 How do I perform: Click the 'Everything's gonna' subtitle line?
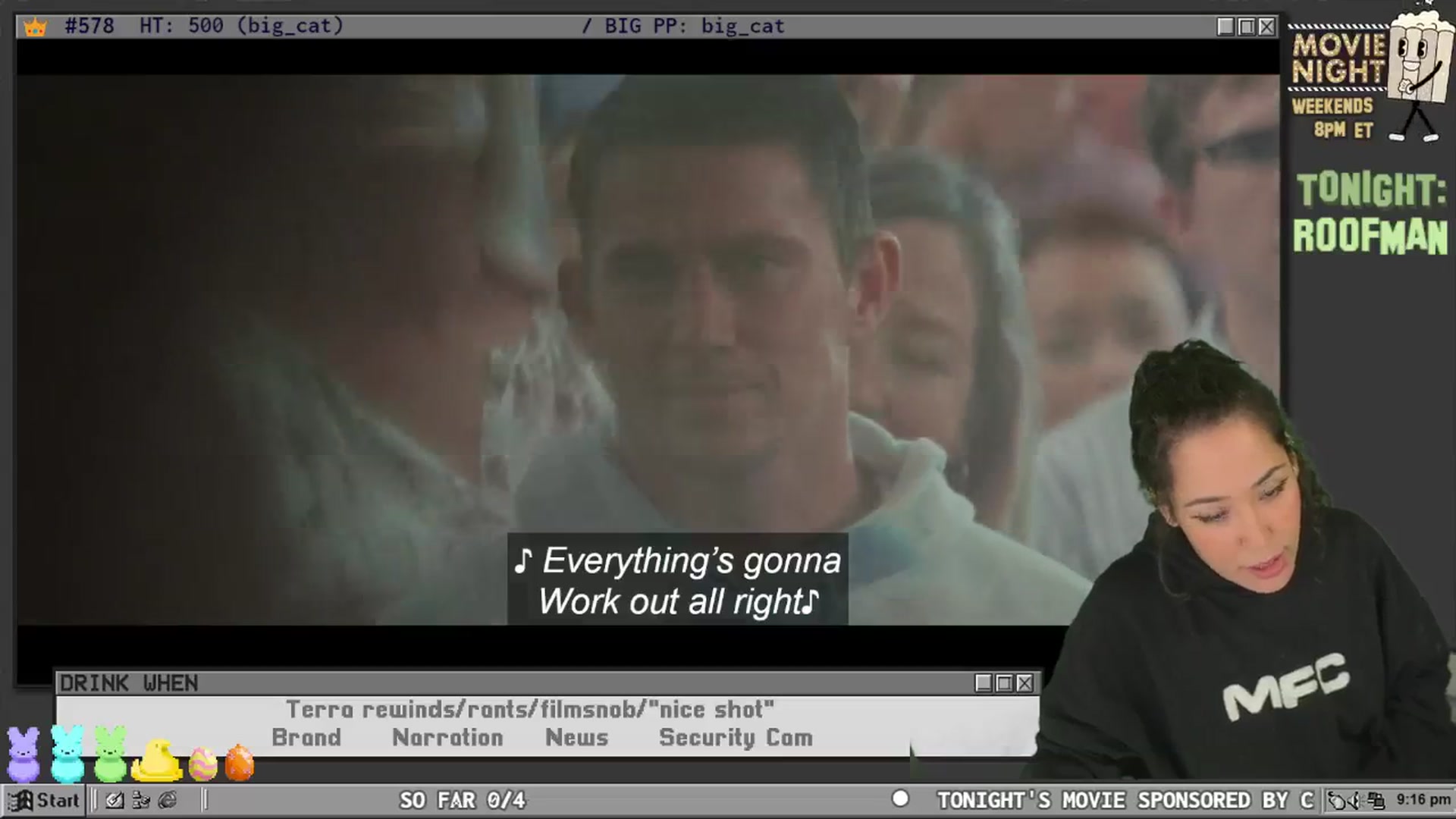click(677, 561)
